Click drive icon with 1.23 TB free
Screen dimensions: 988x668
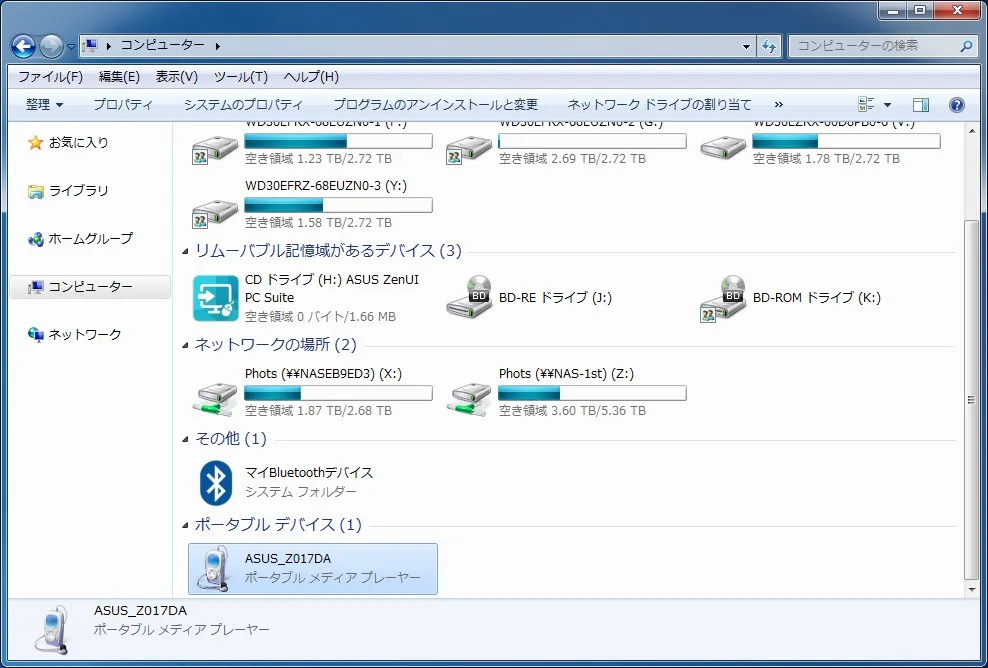pyautogui.click(x=215, y=150)
